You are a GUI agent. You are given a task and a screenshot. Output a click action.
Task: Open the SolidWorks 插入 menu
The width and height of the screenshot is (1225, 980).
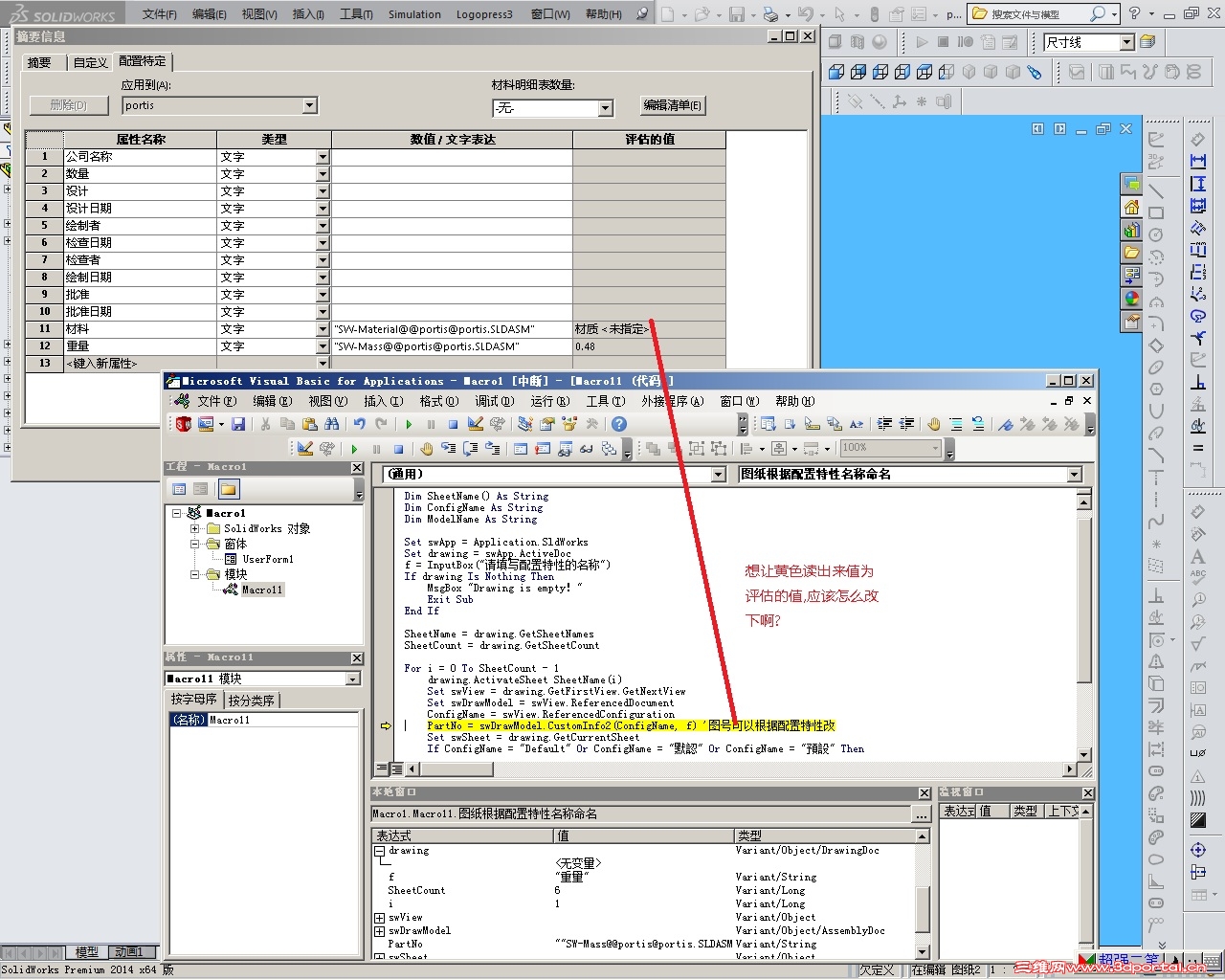[x=307, y=14]
